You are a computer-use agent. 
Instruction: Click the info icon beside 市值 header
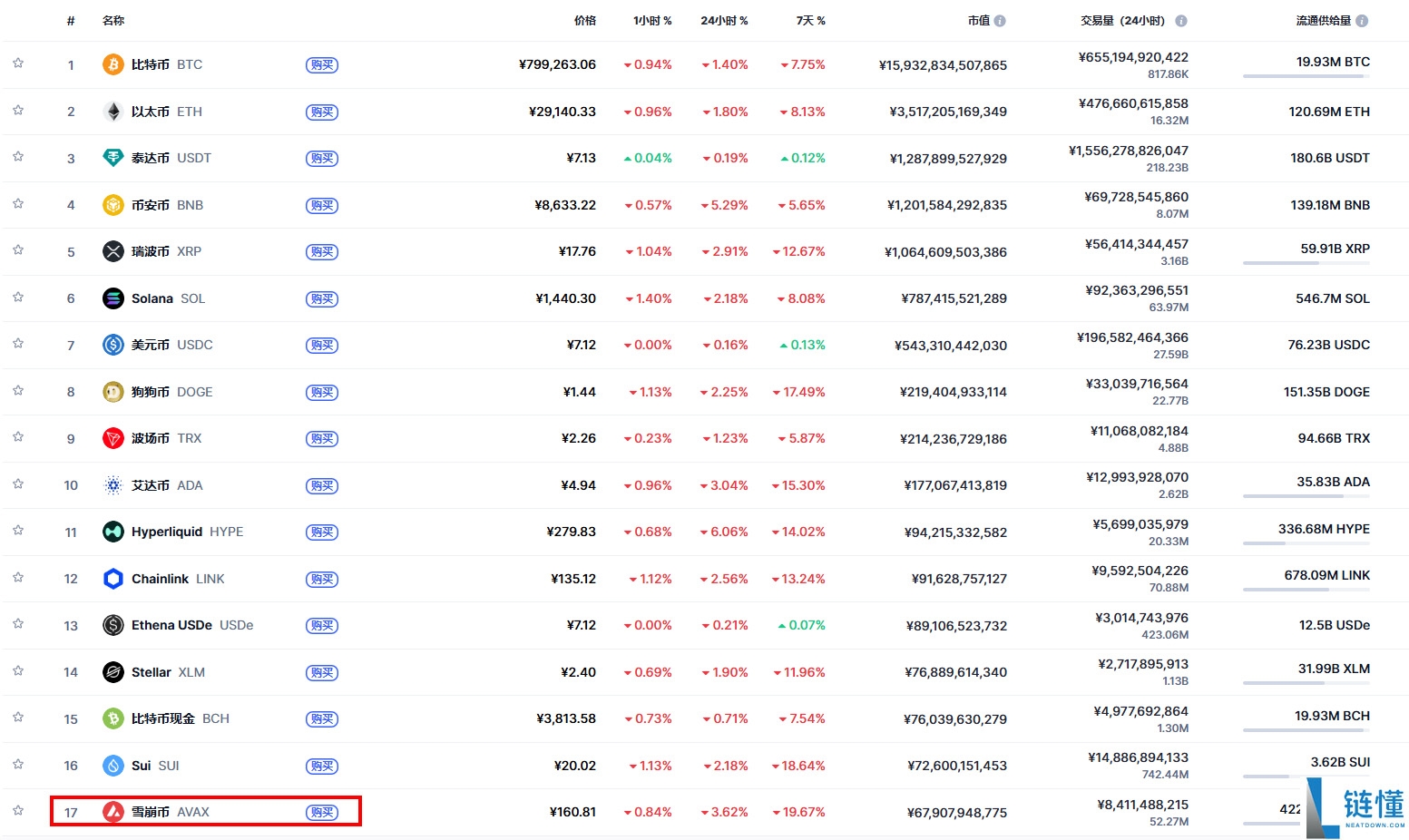[1000, 21]
